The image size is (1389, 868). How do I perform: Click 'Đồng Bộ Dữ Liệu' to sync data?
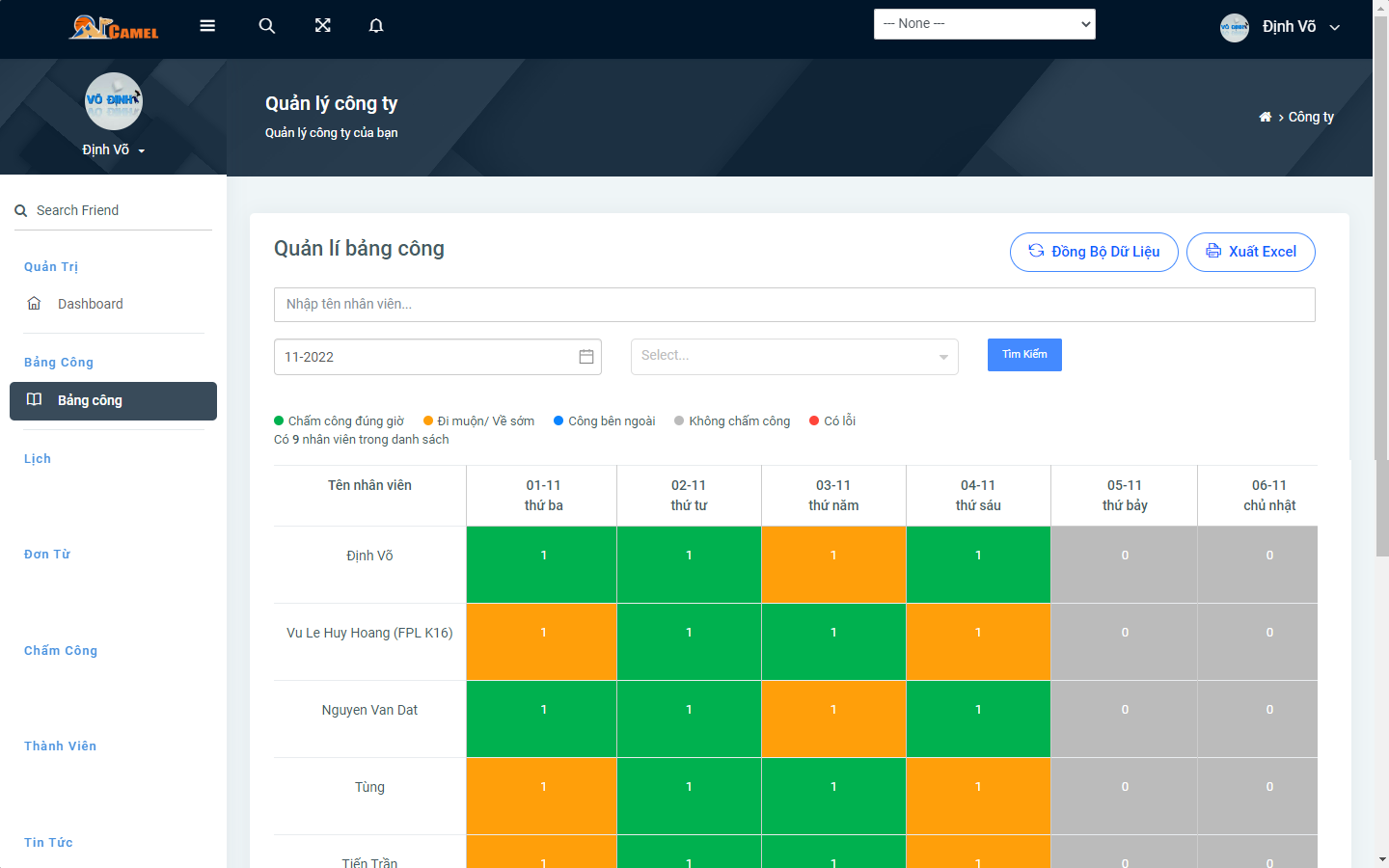1094,252
